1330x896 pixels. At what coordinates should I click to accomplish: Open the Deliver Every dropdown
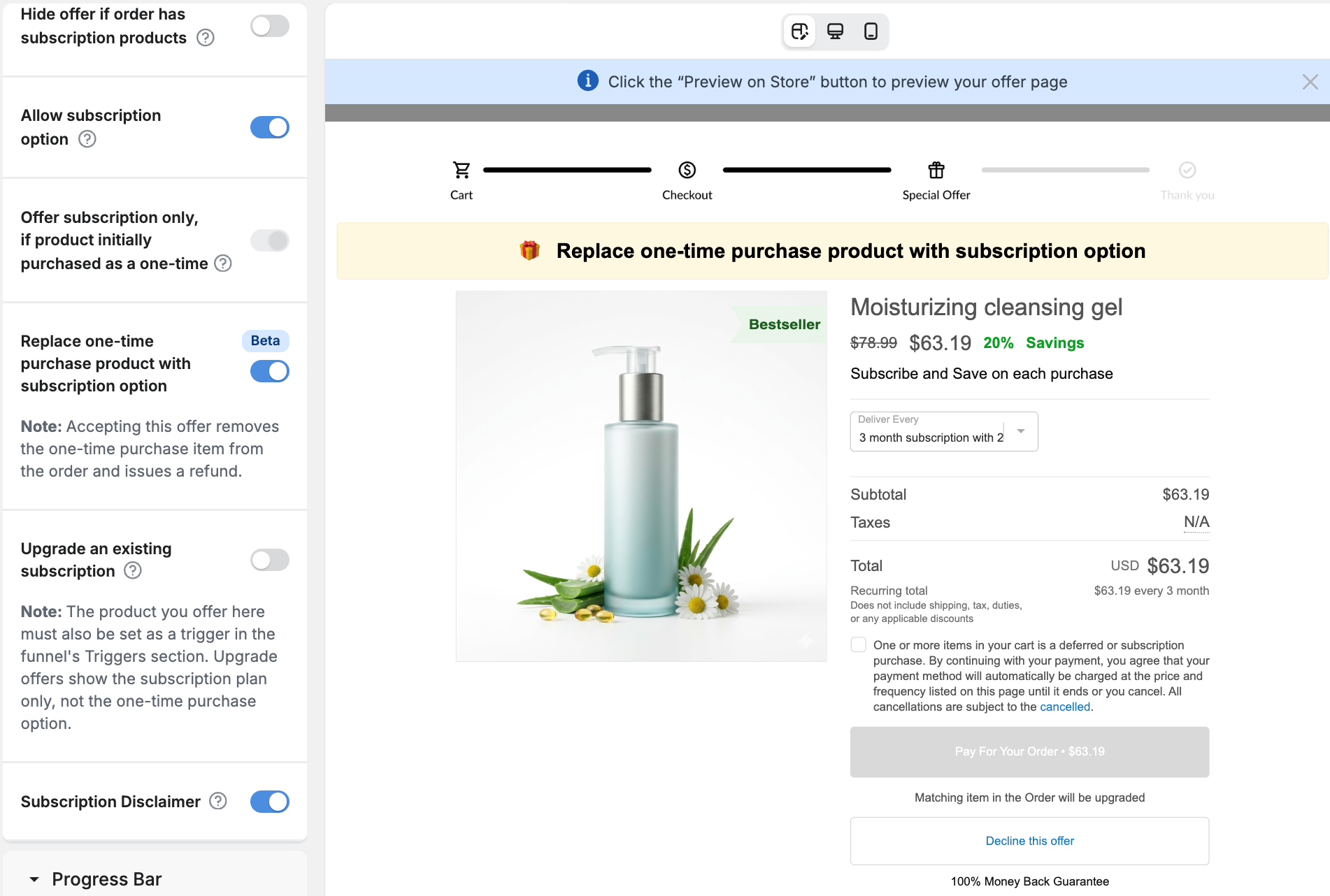[x=944, y=431]
